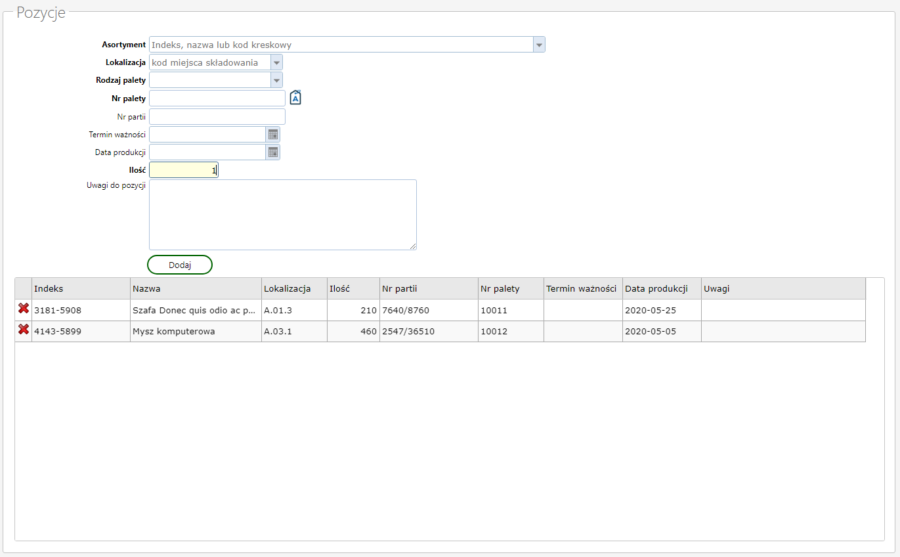Sort by the Nazwa column header
This screenshot has height=557, width=900.
point(196,289)
